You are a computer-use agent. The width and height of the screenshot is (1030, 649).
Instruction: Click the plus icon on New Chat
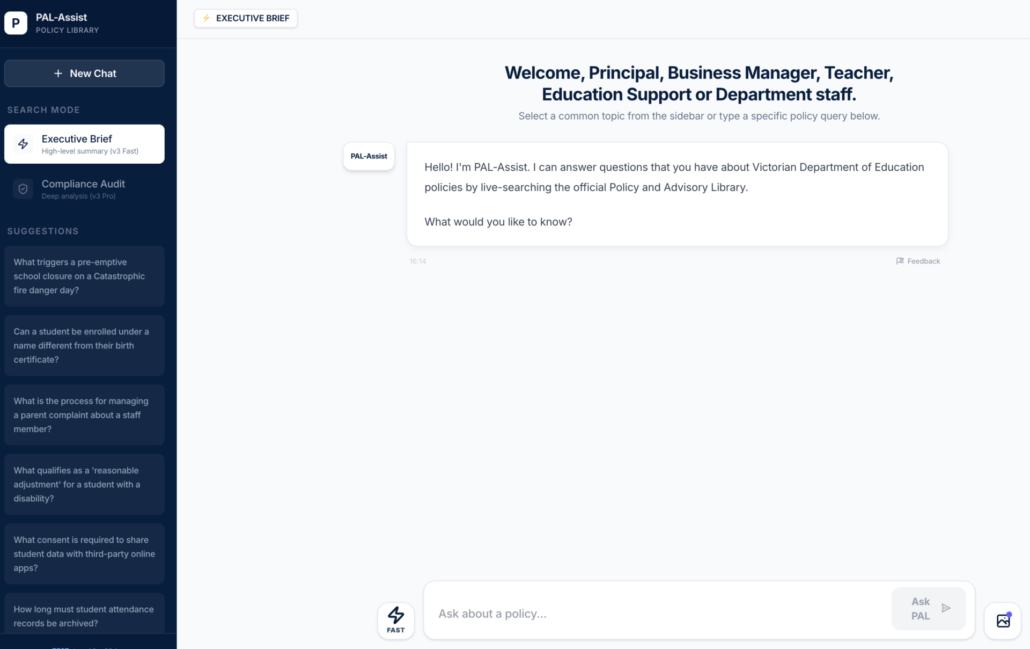[58, 74]
